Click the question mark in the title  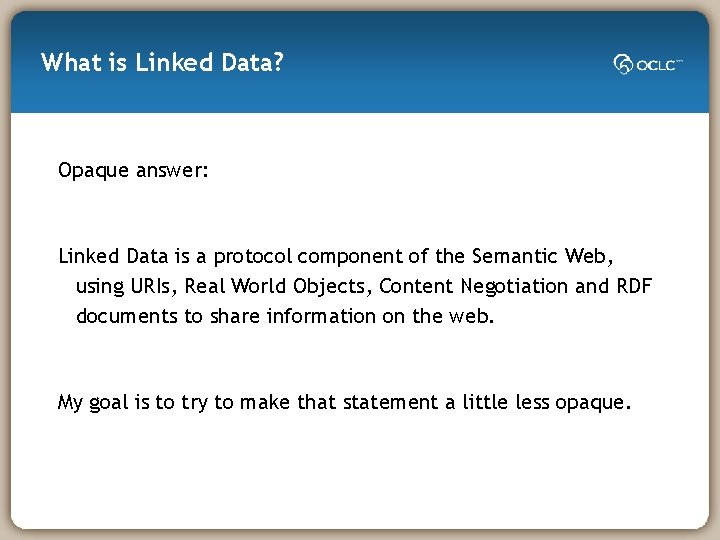click(x=277, y=62)
